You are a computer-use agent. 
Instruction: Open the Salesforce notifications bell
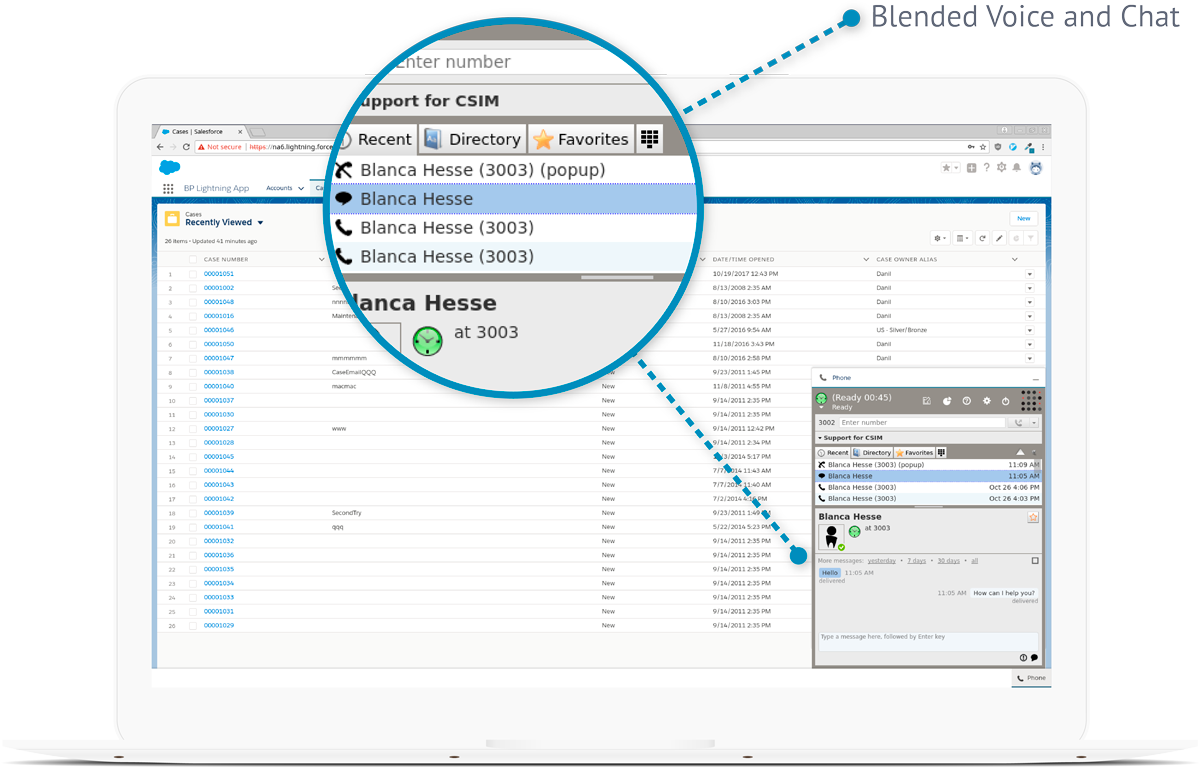click(1017, 168)
